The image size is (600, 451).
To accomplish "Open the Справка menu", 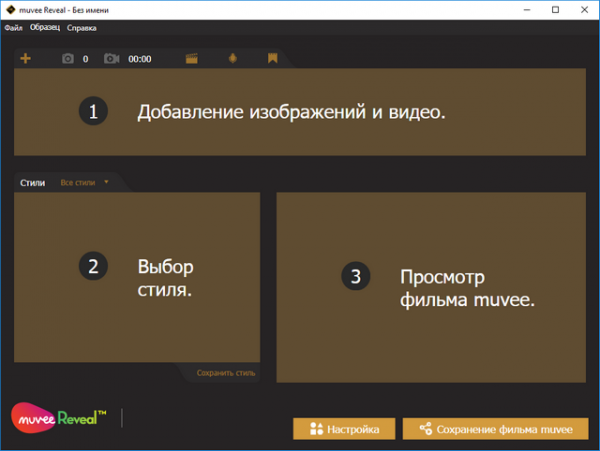I will point(82,28).
